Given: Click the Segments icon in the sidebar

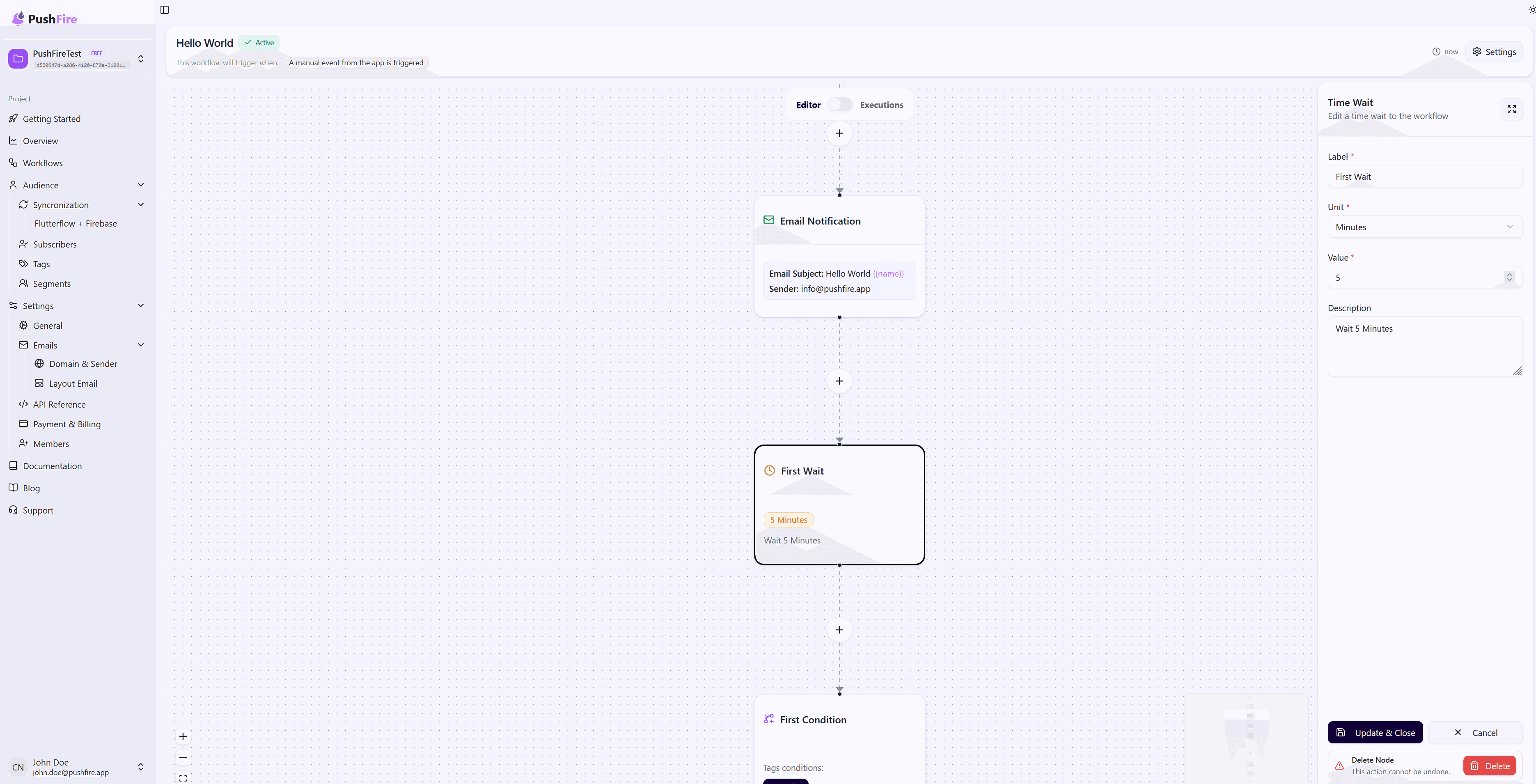Looking at the screenshot, I should 24,283.
